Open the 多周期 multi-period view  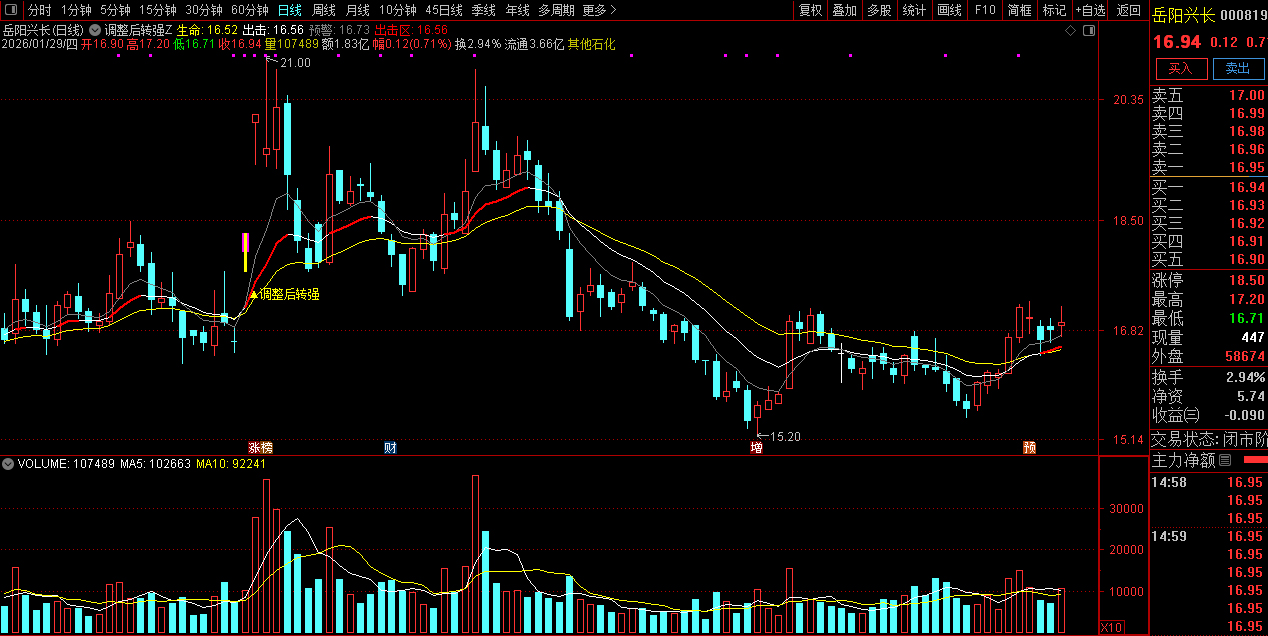(x=556, y=10)
